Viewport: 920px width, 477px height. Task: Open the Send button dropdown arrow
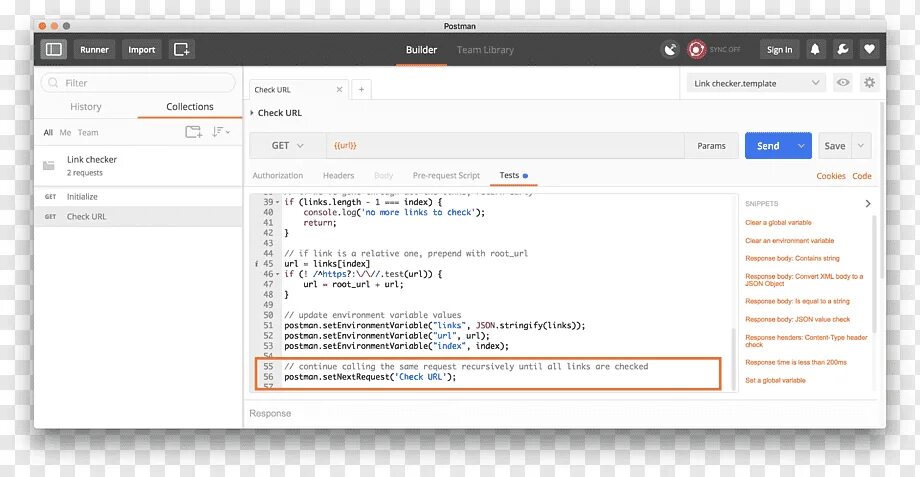(x=801, y=146)
